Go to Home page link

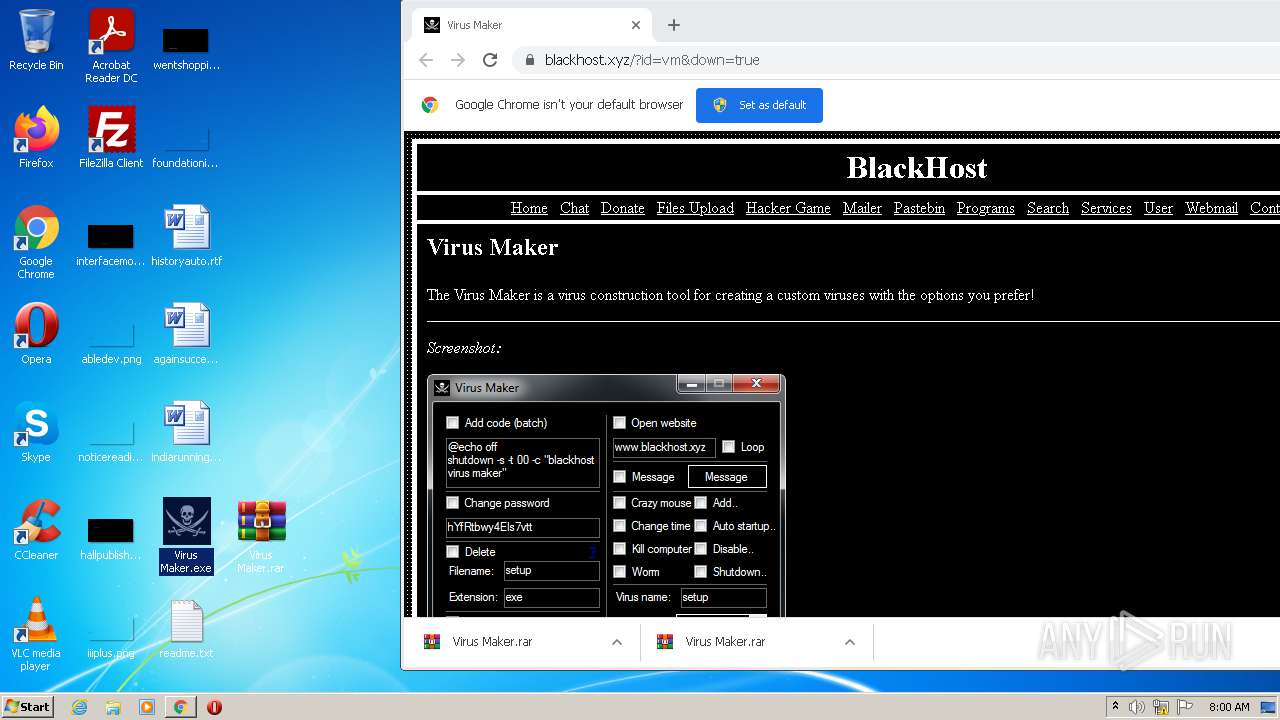coord(529,208)
